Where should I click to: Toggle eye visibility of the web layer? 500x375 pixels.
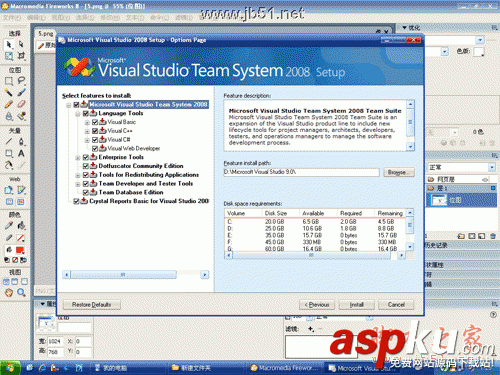tap(485, 180)
